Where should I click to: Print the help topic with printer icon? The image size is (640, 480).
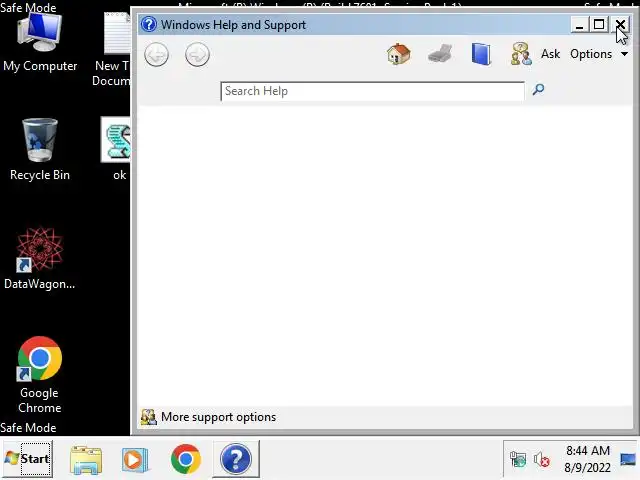tap(440, 54)
